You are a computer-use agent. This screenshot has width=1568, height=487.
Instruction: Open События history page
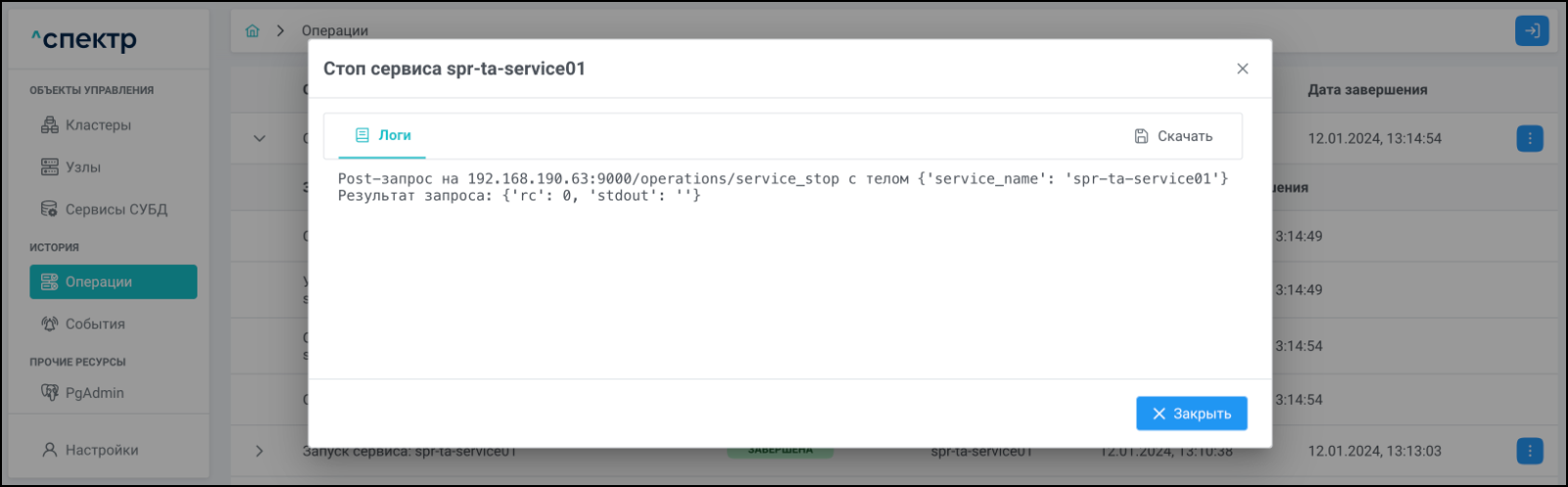point(95,324)
